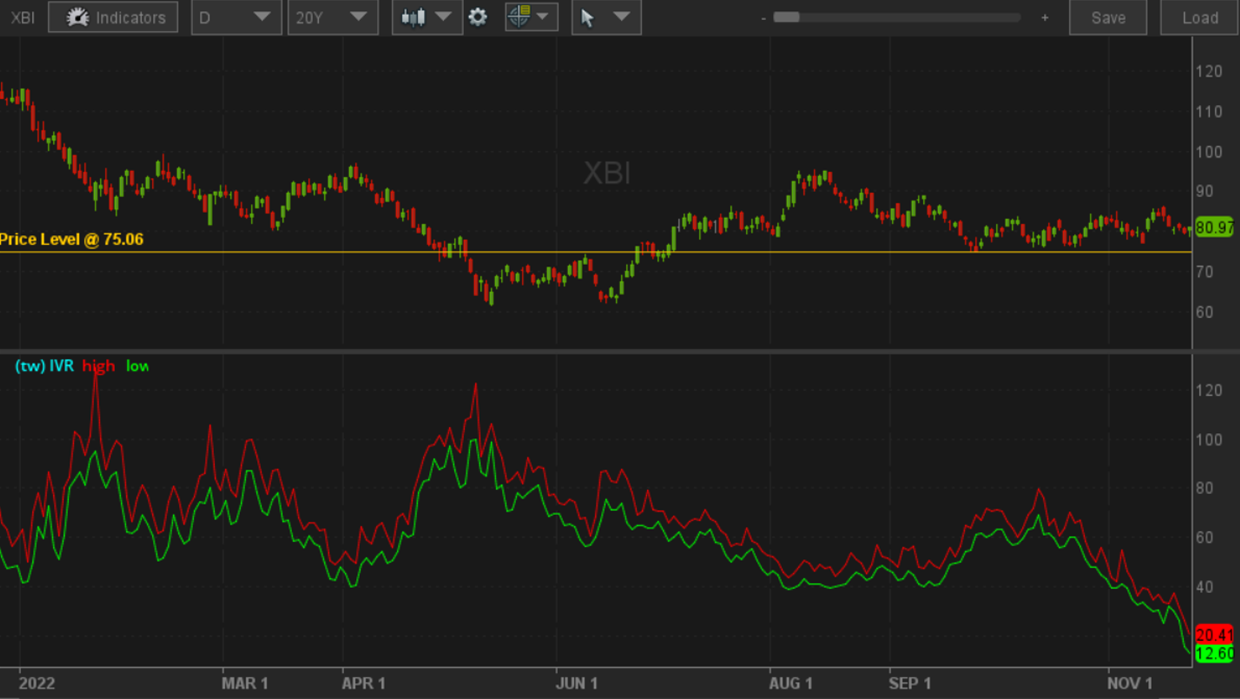The height and width of the screenshot is (699, 1240).
Task: Click the 100 label on the IVR axis
Action: [x=1208, y=439]
